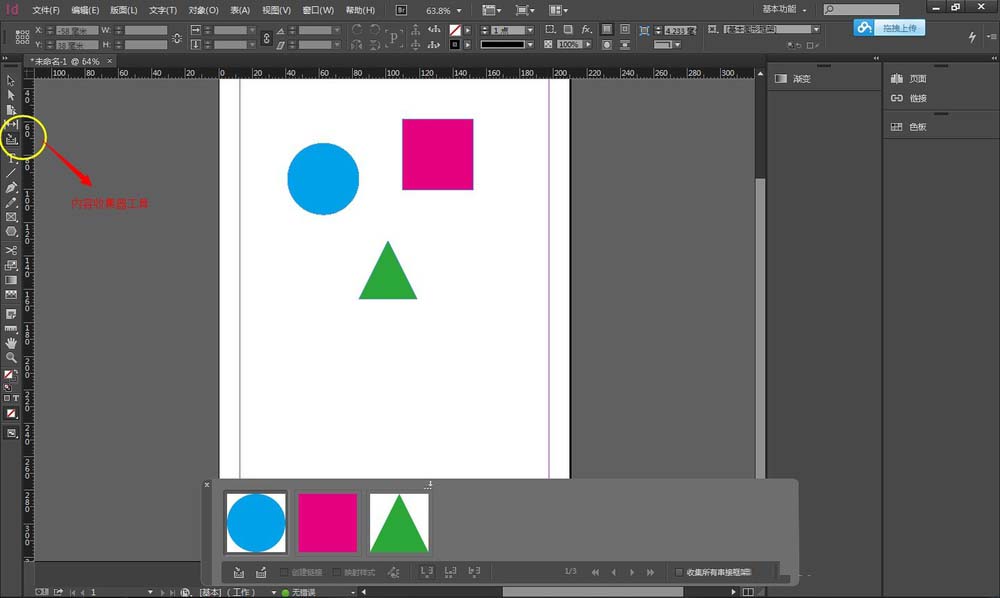Open the 对象(O) menu
The width and height of the screenshot is (1000, 598).
203,10
